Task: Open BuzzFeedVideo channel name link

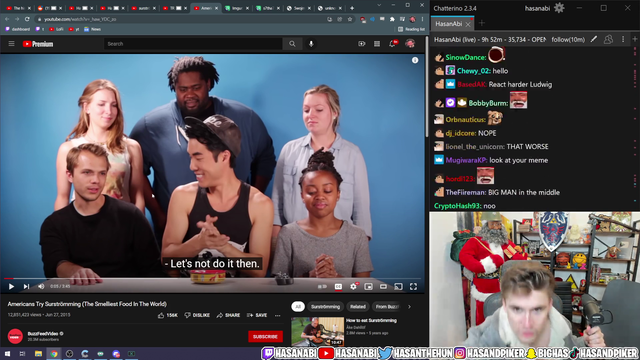Action: 43,333
